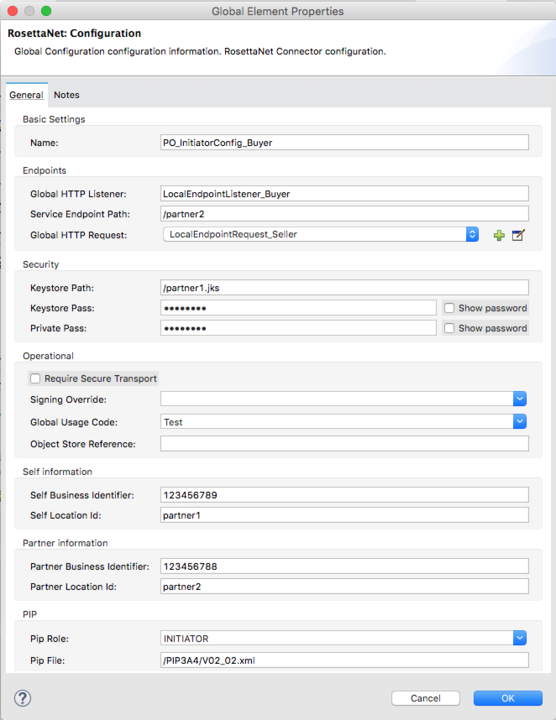The width and height of the screenshot is (556, 720).
Task: Click the Global HTTP Listener field
Action: coord(344,193)
